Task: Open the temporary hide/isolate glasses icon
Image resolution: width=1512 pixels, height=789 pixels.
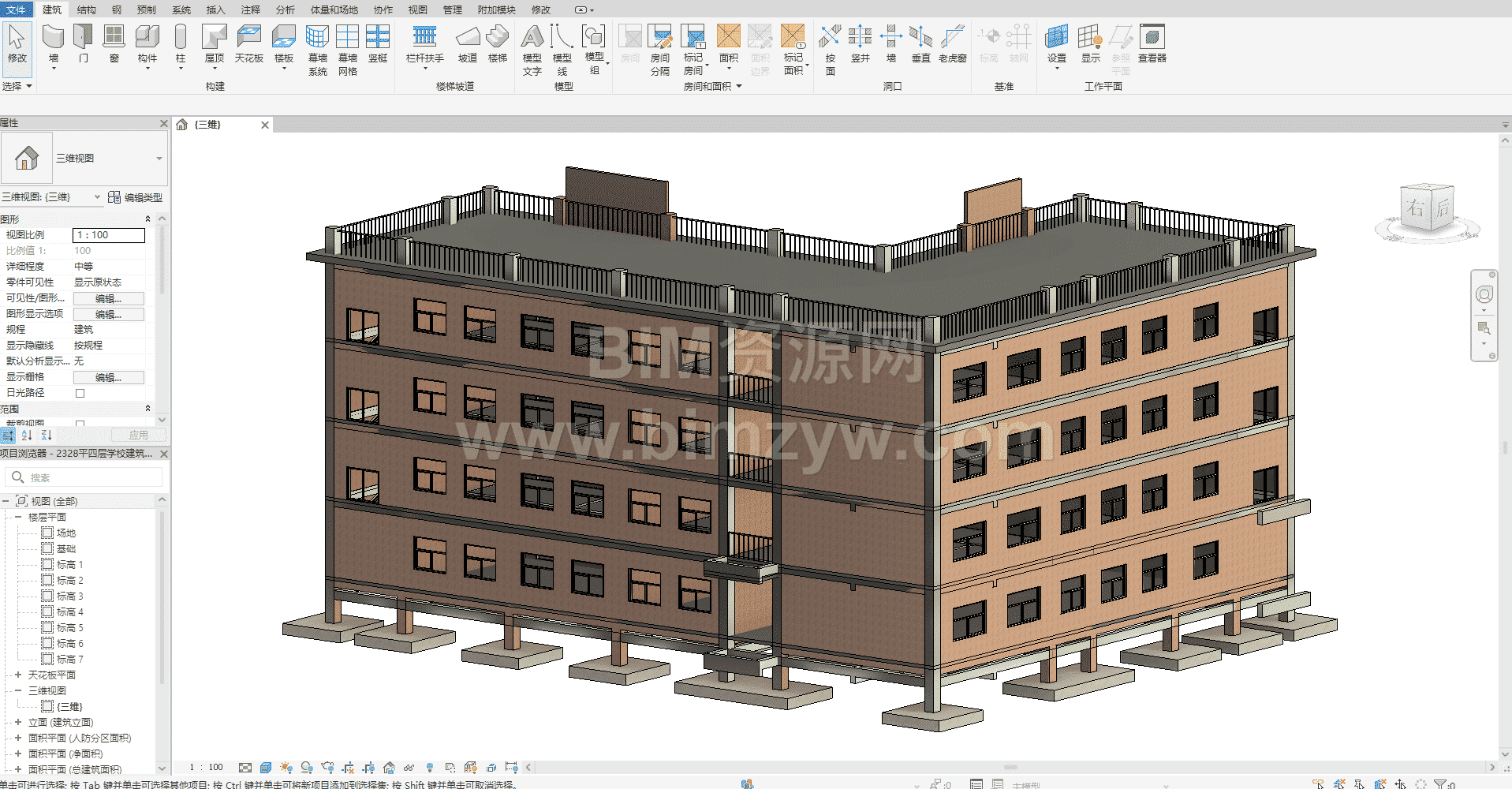Action: tap(409, 768)
